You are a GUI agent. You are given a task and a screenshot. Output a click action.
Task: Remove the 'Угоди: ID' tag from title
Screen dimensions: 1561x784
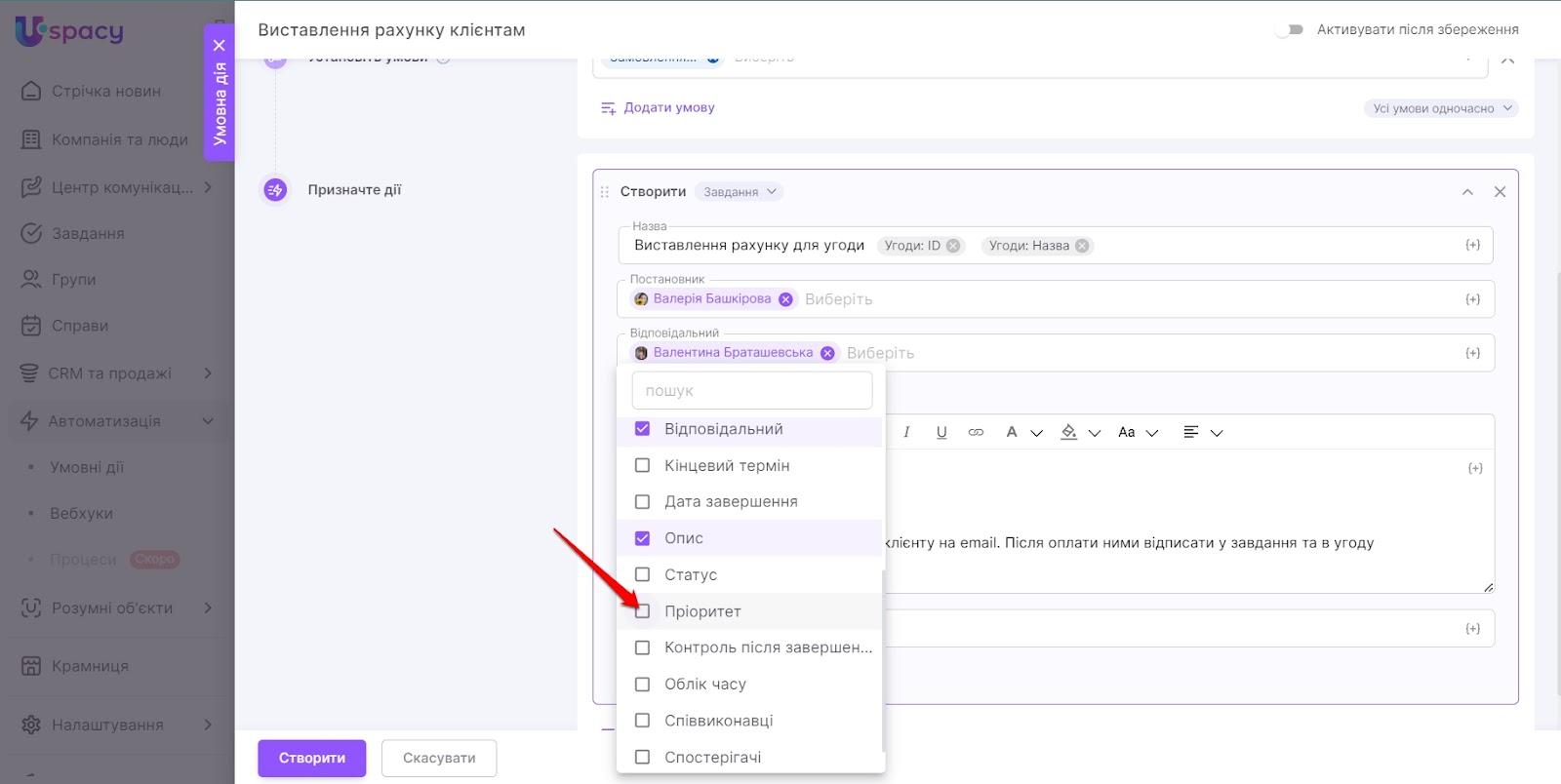coord(953,246)
